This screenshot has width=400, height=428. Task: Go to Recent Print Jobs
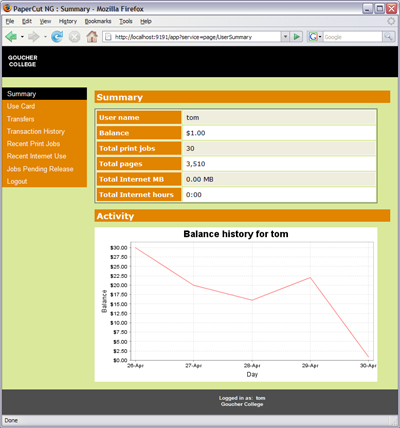tap(33, 144)
